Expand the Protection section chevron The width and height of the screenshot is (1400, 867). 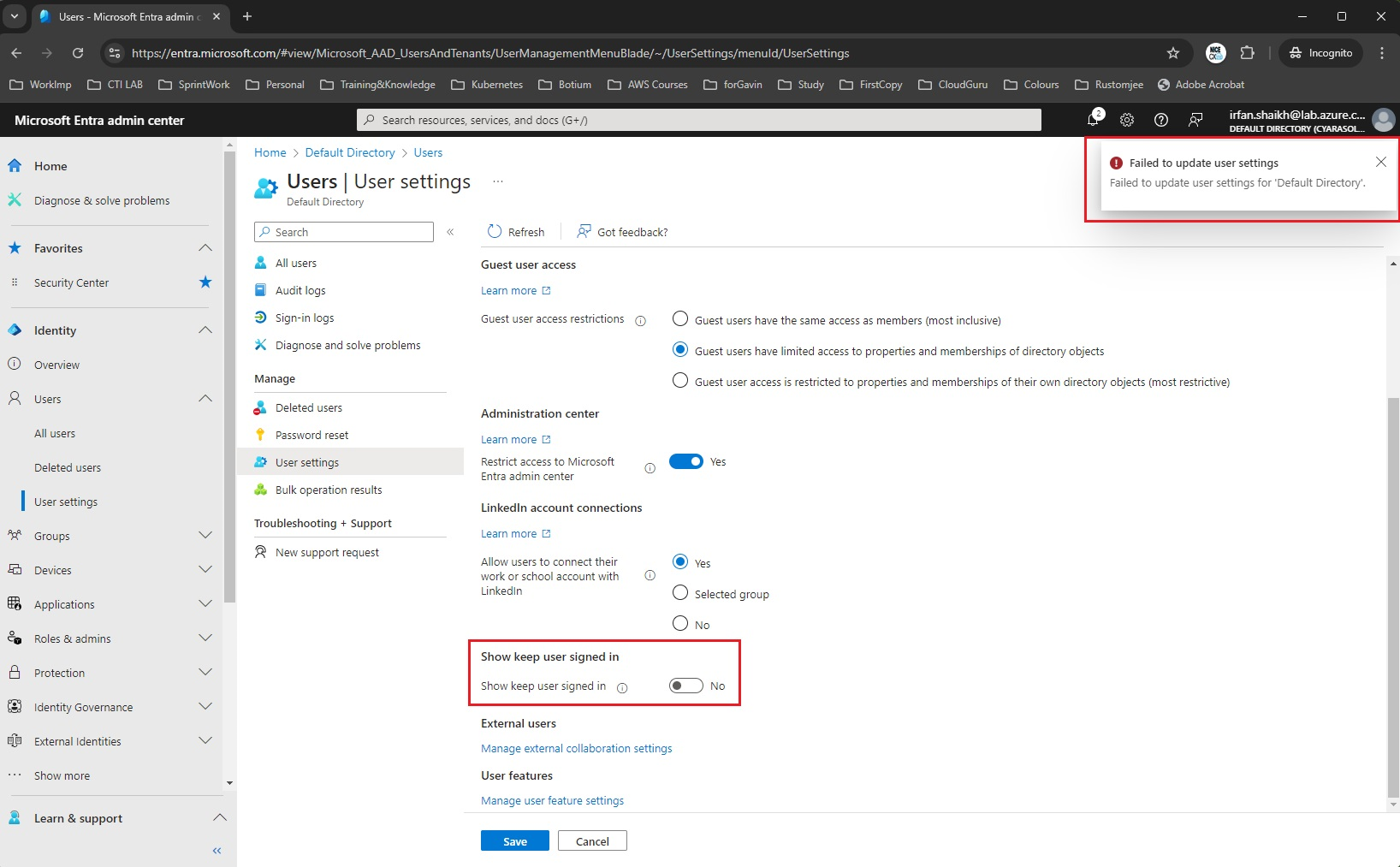coord(205,673)
